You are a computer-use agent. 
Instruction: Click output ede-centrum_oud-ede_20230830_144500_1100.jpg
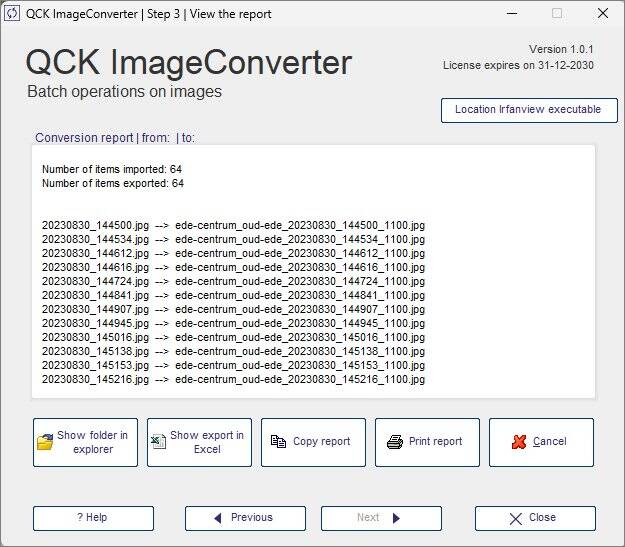300,225
